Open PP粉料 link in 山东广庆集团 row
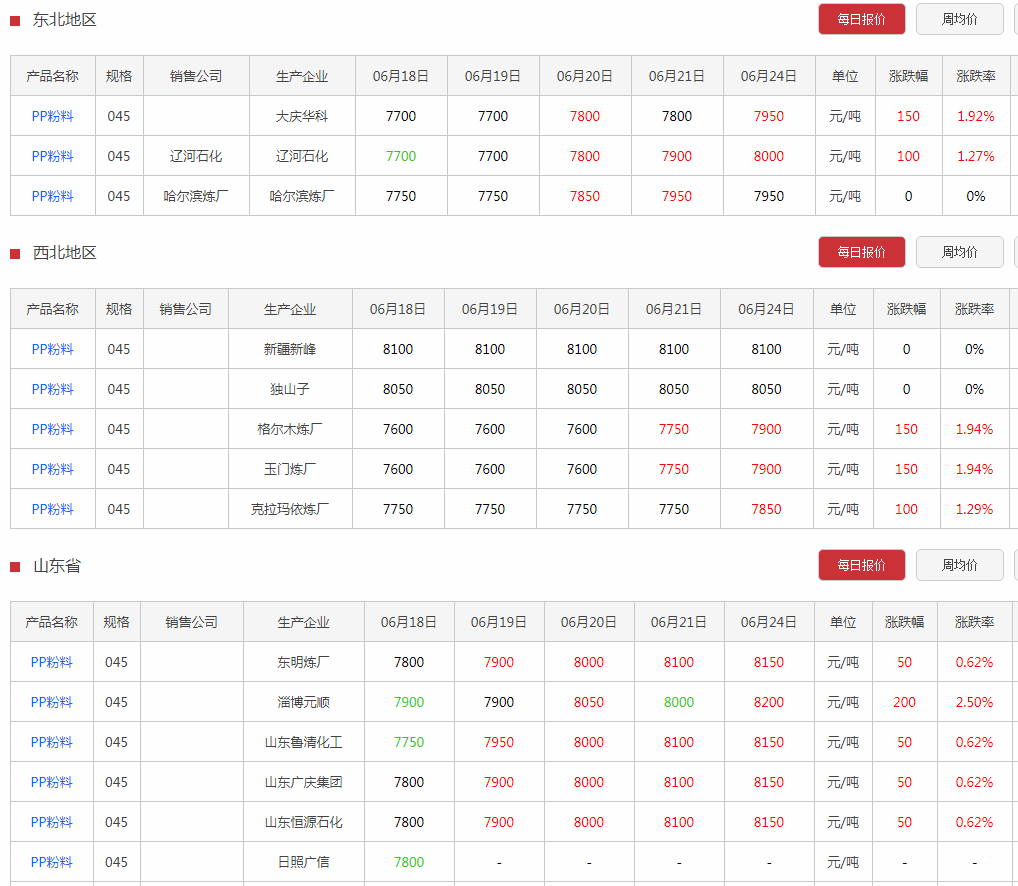The width and height of the screenshot is (1018, 886). coord(51,782)
